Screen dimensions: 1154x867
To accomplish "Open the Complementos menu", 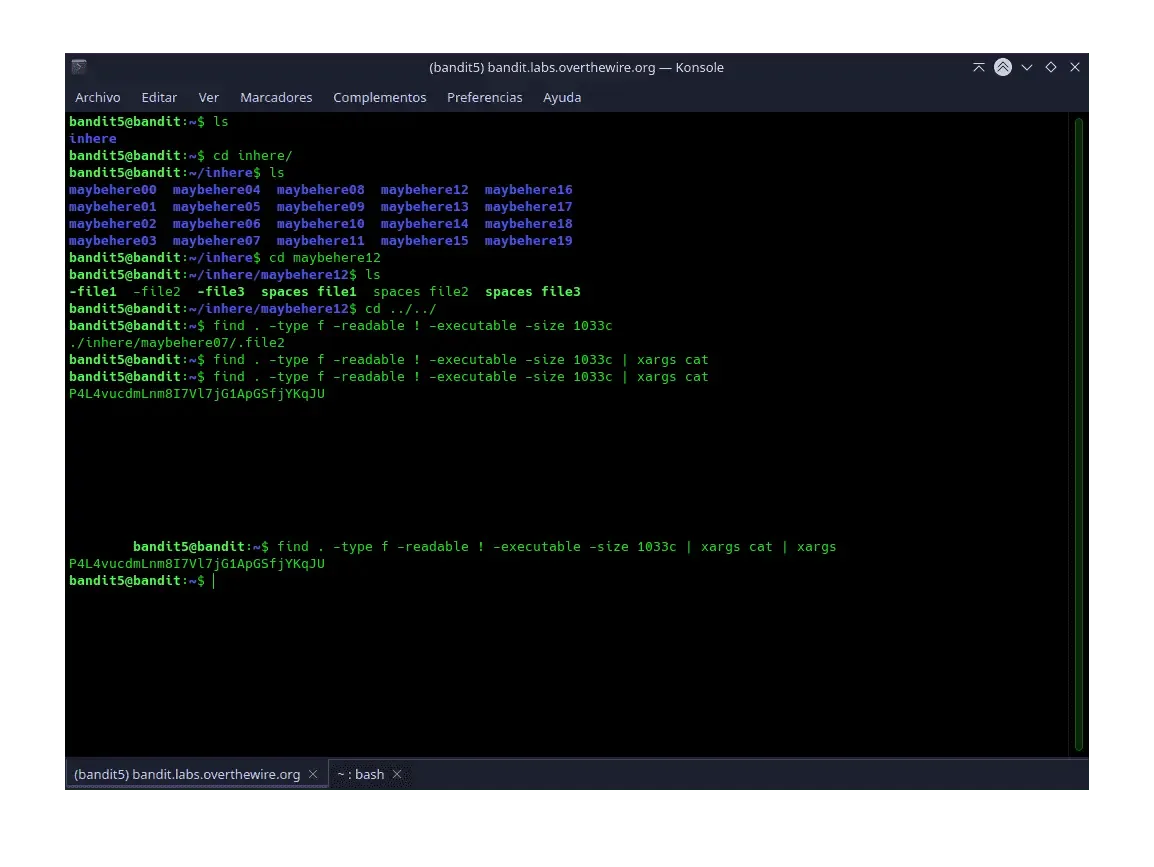I will coord(380,97).
